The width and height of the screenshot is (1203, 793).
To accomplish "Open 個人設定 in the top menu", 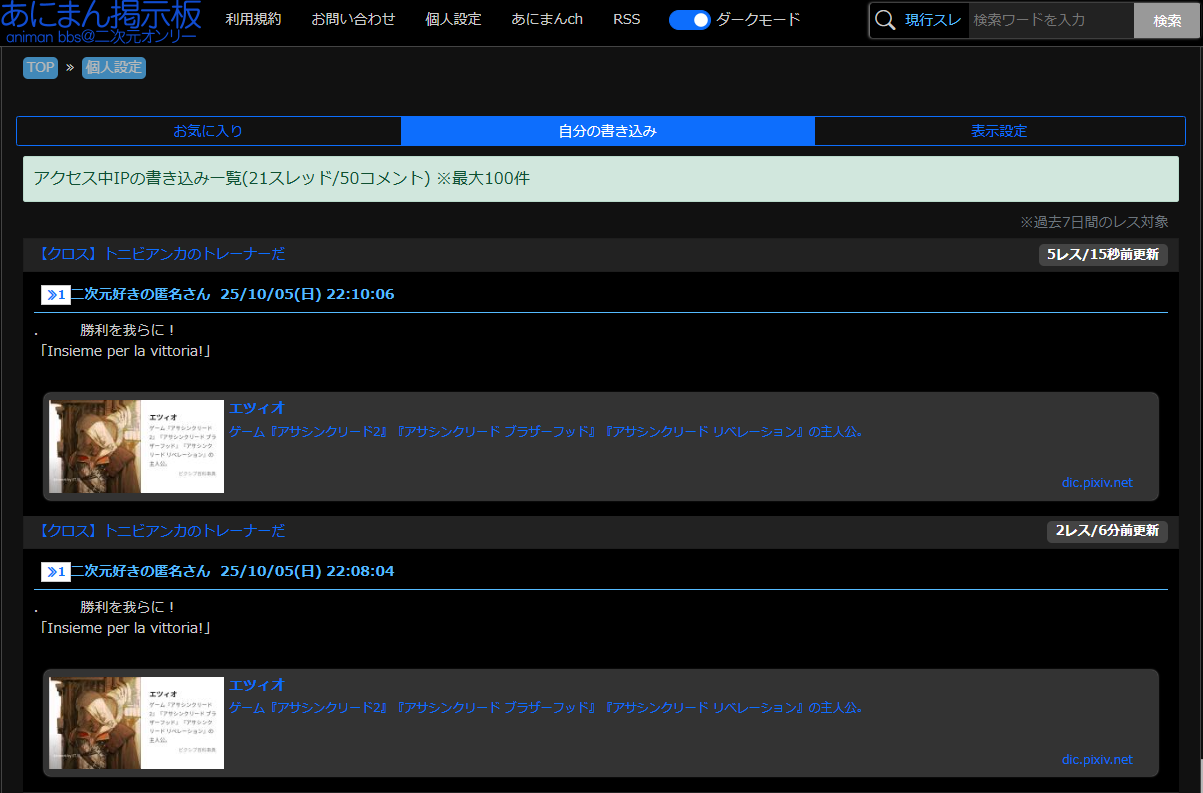I will [453, 20].
